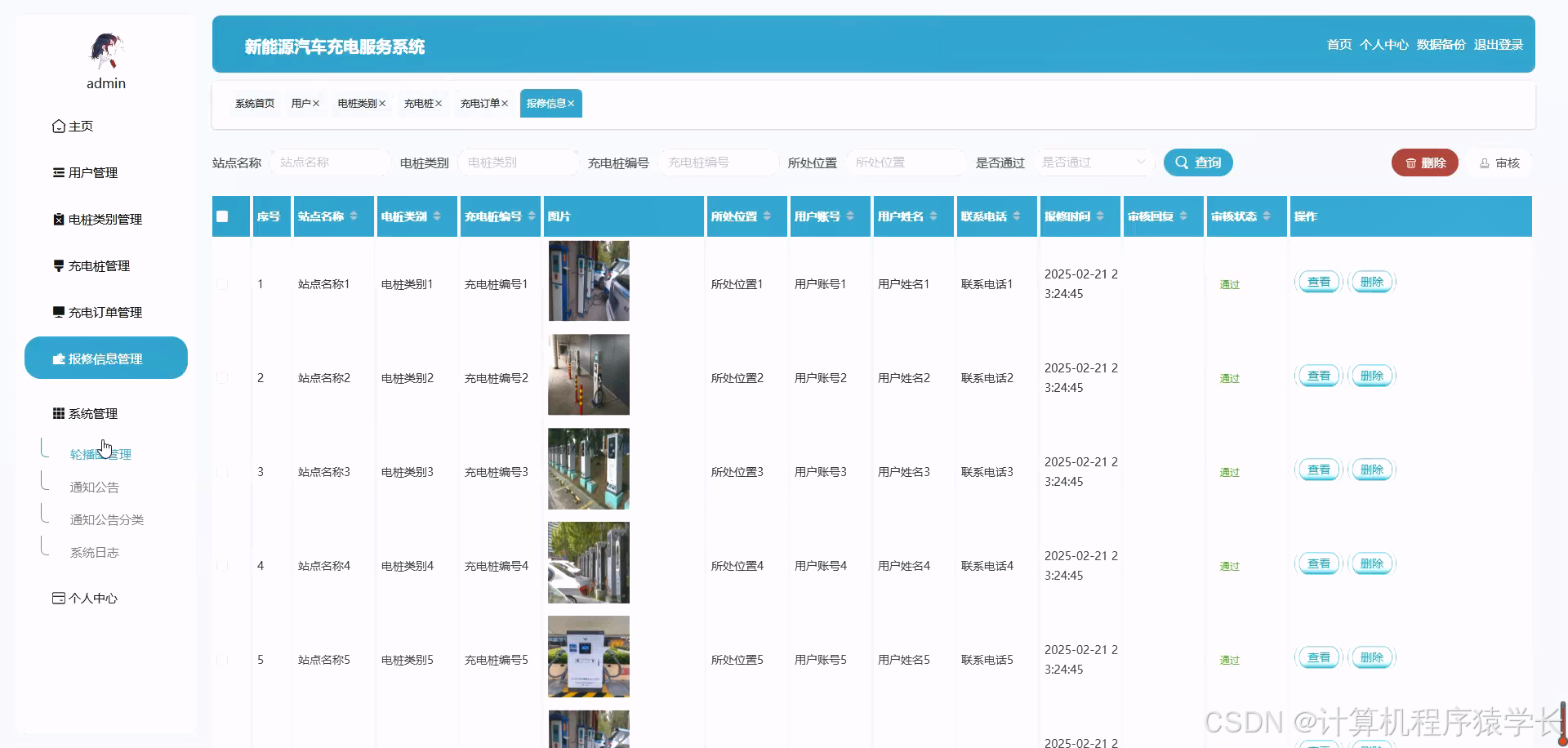This screenshot has height=748, width=1568.
Task: Open row 3 charging pile thumbnail
Action: tap(589, 469)
